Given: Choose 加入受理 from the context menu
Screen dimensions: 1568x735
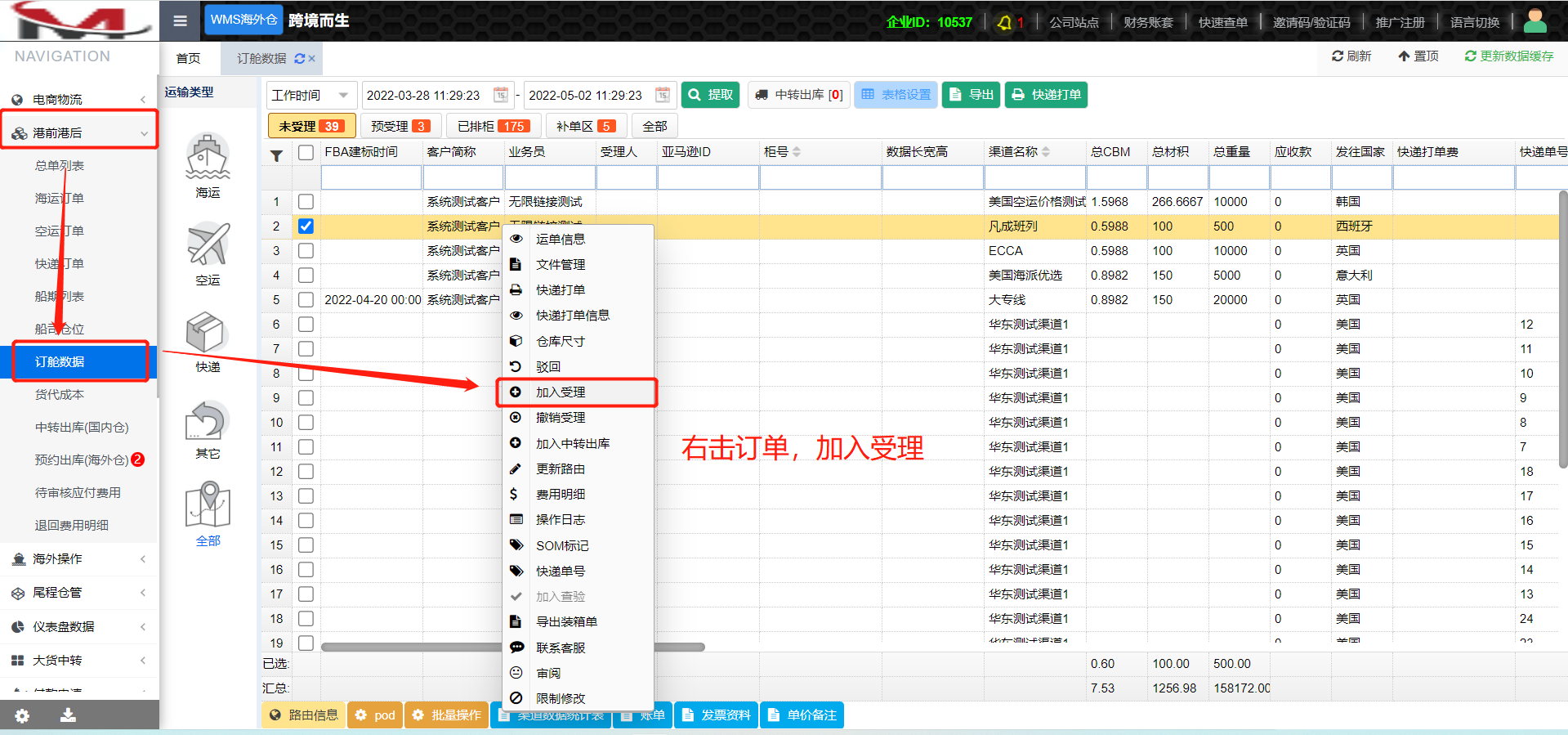Looking at the screenshot, I should click(x=561, y=392).
